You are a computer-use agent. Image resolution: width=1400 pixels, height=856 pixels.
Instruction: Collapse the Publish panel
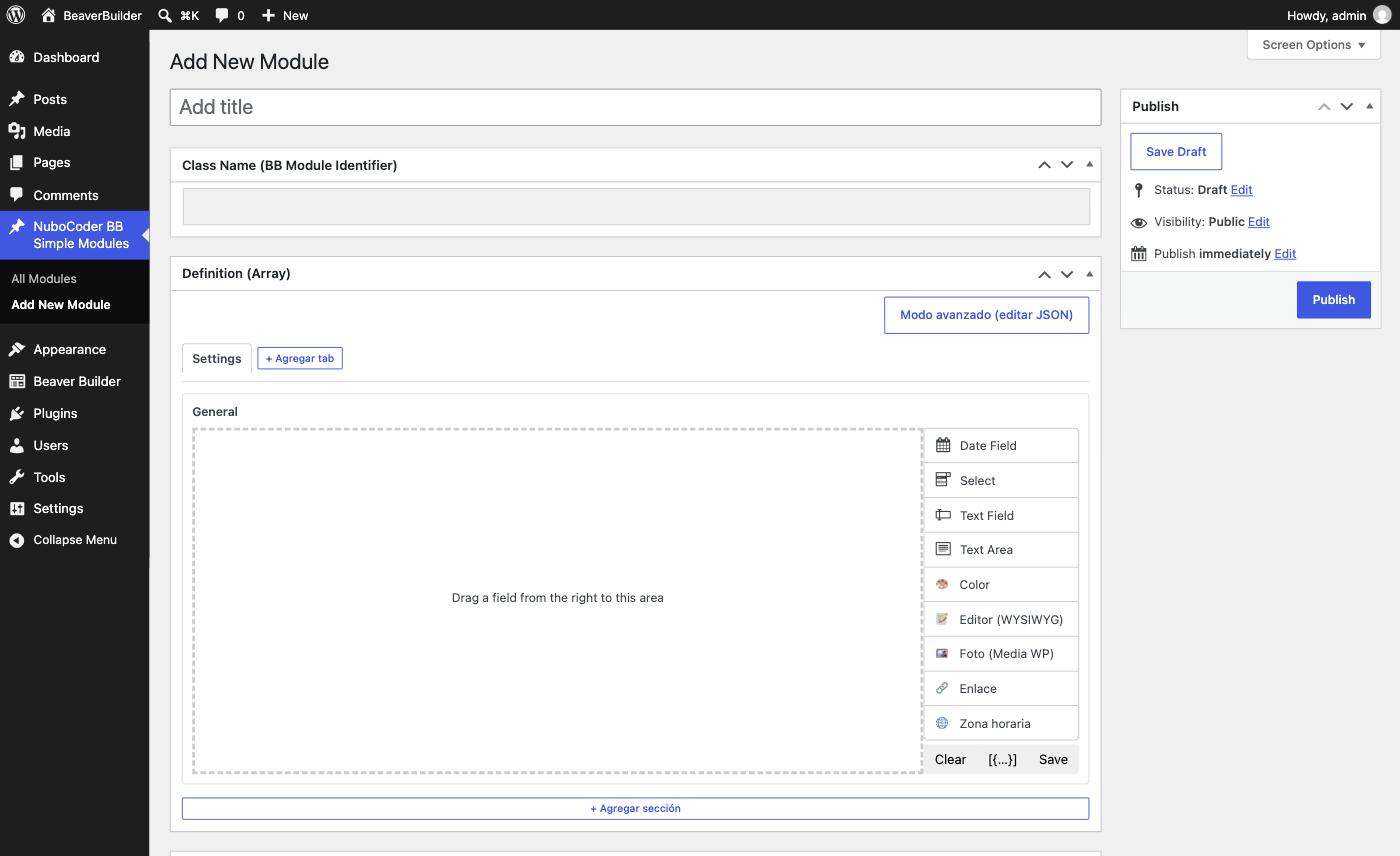tap(1369, 106)
